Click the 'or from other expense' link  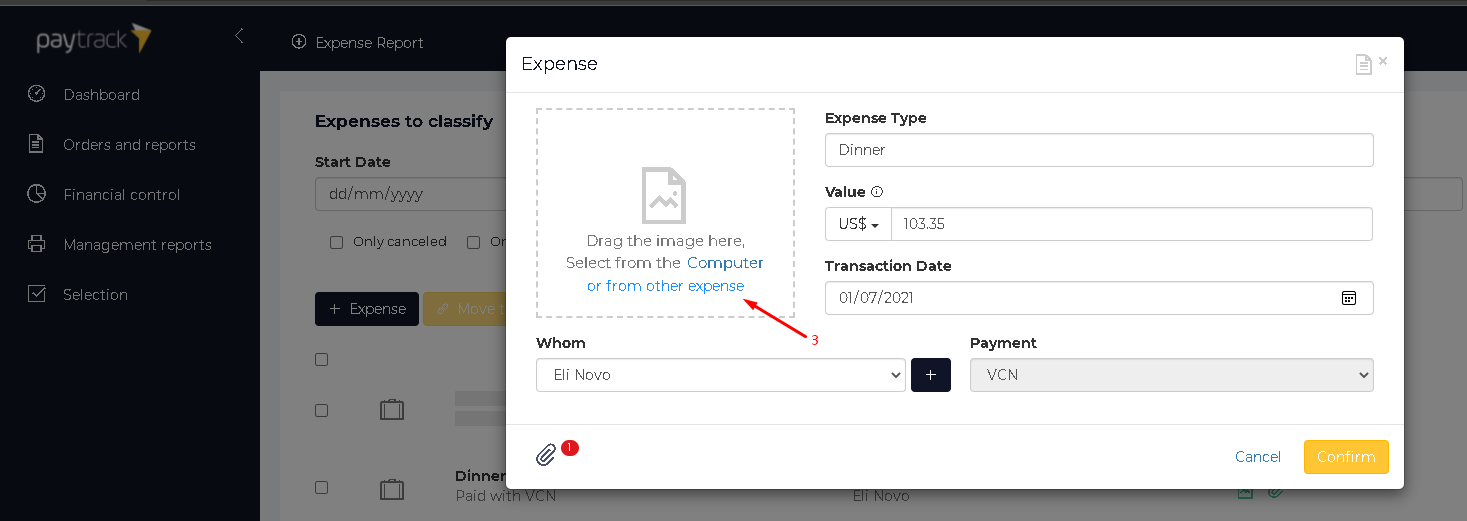click(665, 286)
